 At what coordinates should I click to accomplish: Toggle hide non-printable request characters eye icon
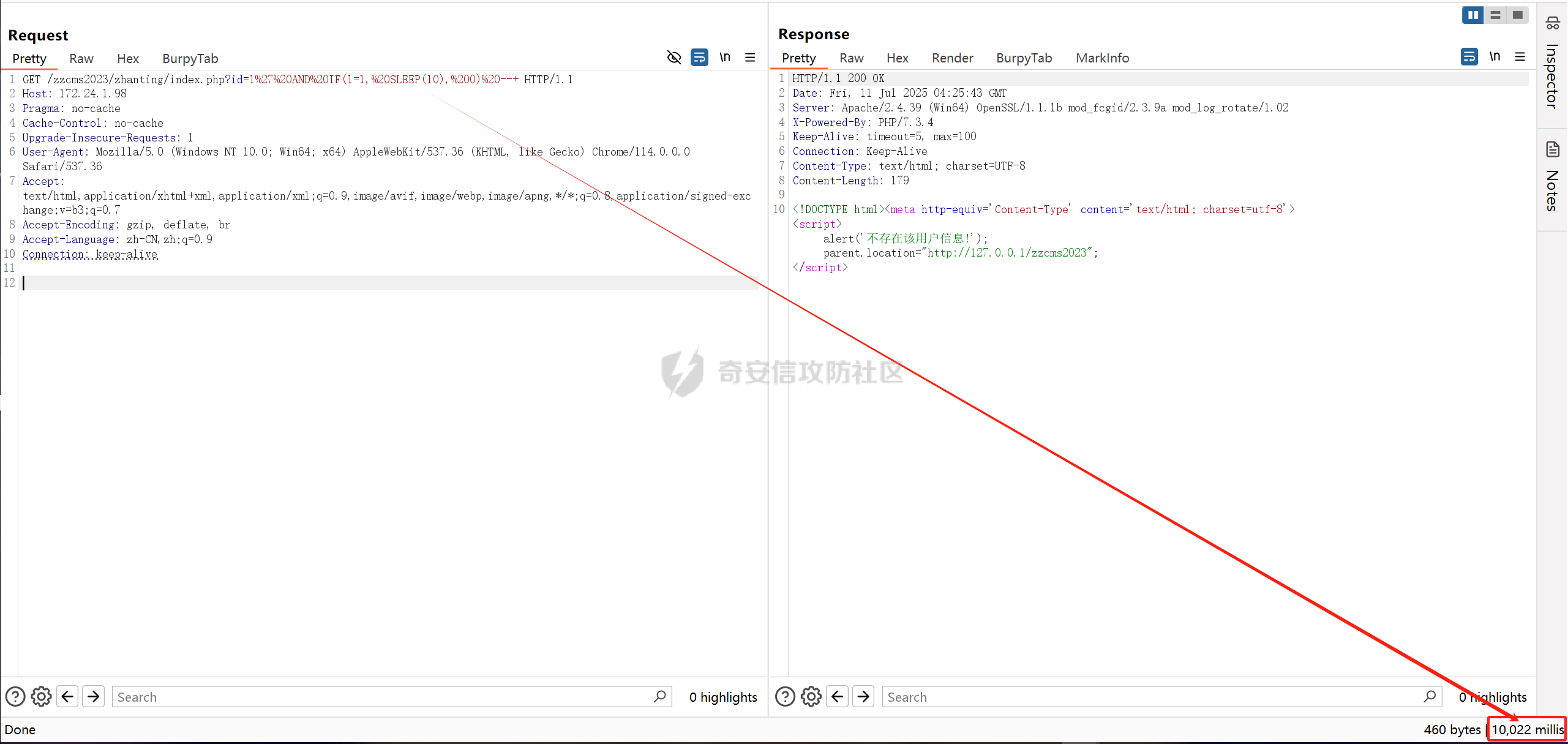coord(673,58)
